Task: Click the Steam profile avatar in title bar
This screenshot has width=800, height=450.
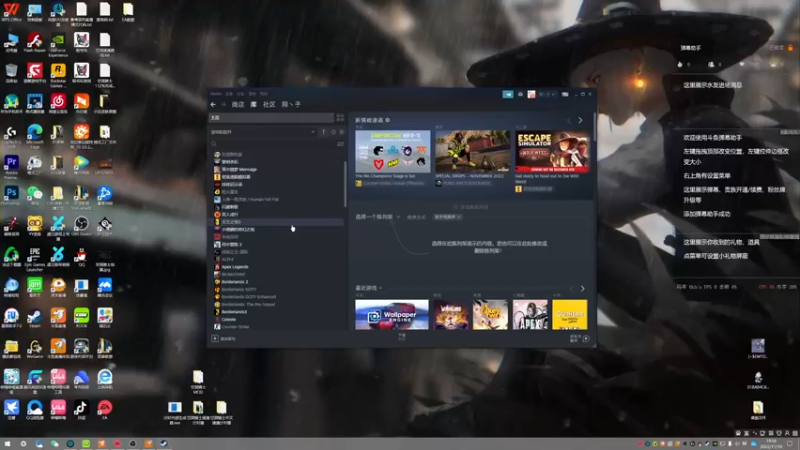Action: [x=531, y=94]
